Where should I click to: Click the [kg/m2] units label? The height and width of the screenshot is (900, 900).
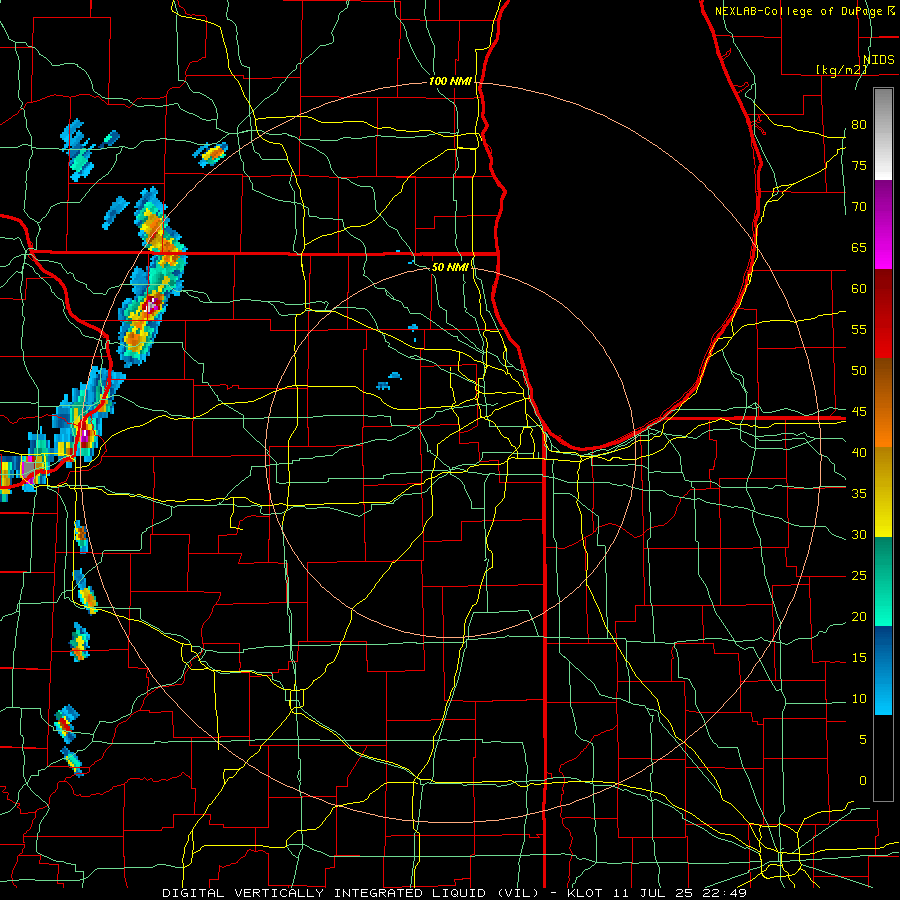pos(841,70)
